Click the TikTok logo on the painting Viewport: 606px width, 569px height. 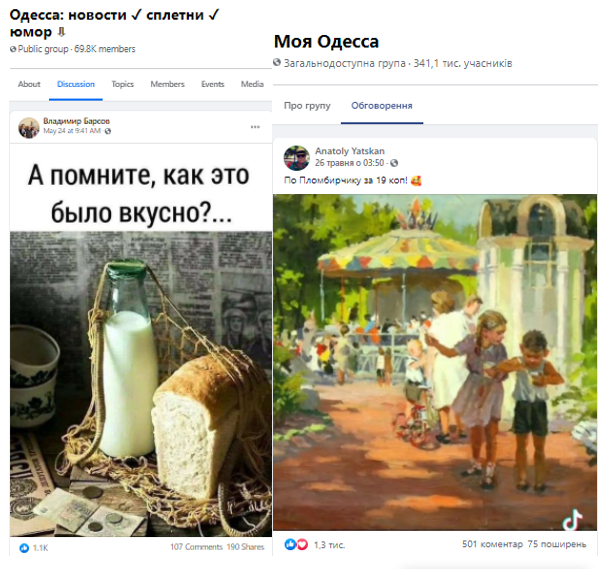(x=572, y=520)
